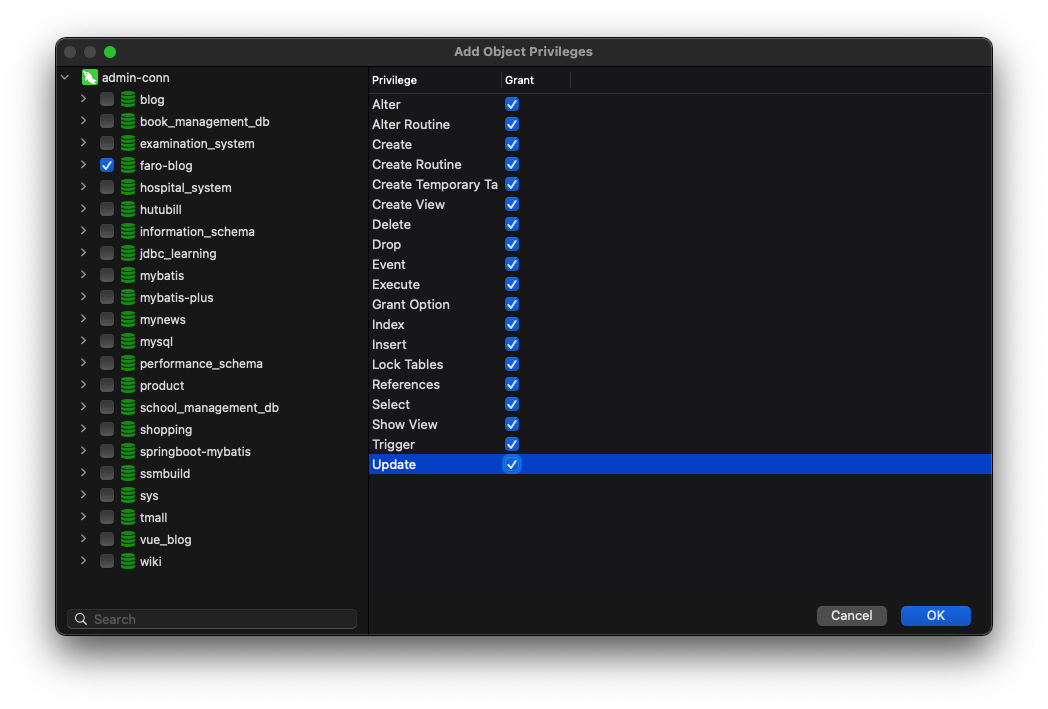
Task: Click the vue_blog database icon
Action: (127, 539)
